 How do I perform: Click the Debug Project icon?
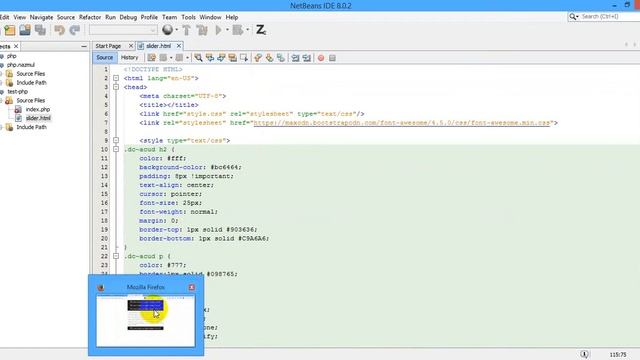click(x=238, y=29)
